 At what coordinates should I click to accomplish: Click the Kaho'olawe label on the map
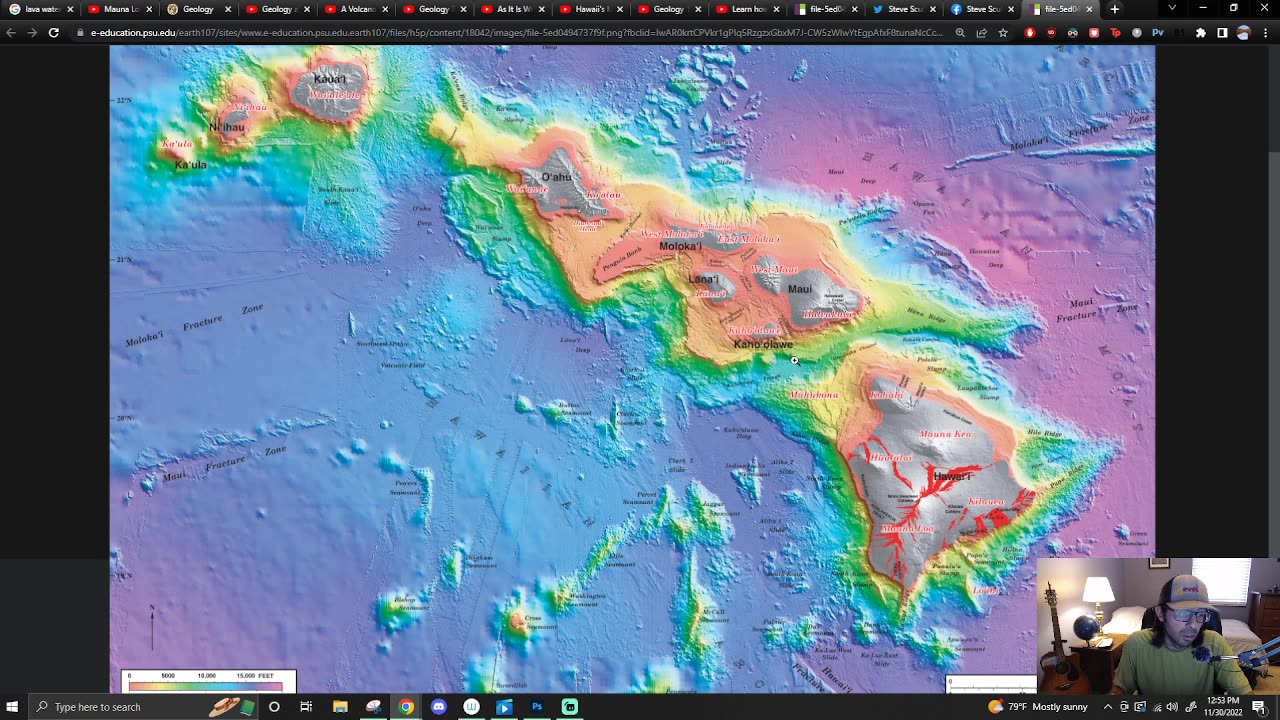(x=763, y=344)
